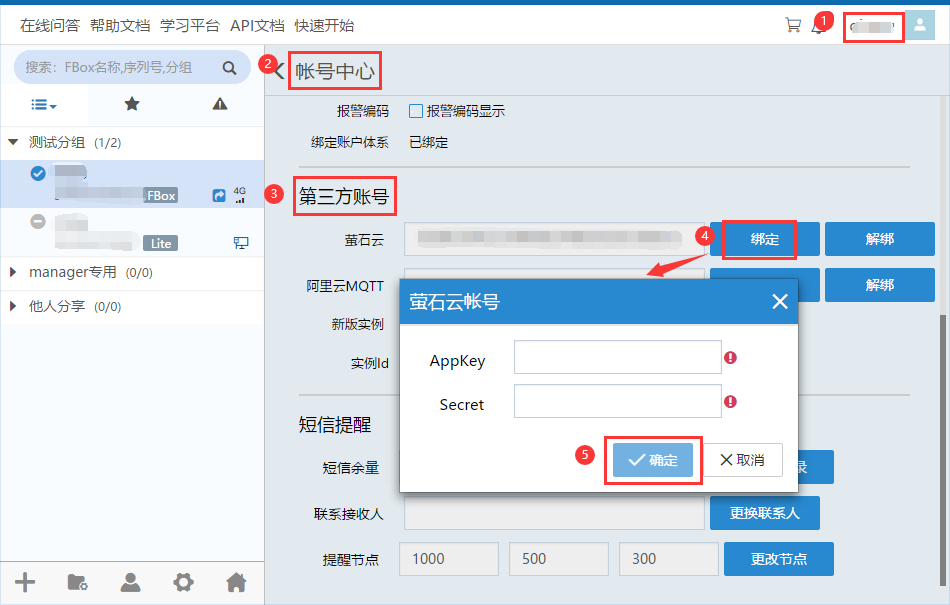The height and width of the screenshot is (605, 950).
Task: Collapse the 测试分组 group
Action: 13,143
